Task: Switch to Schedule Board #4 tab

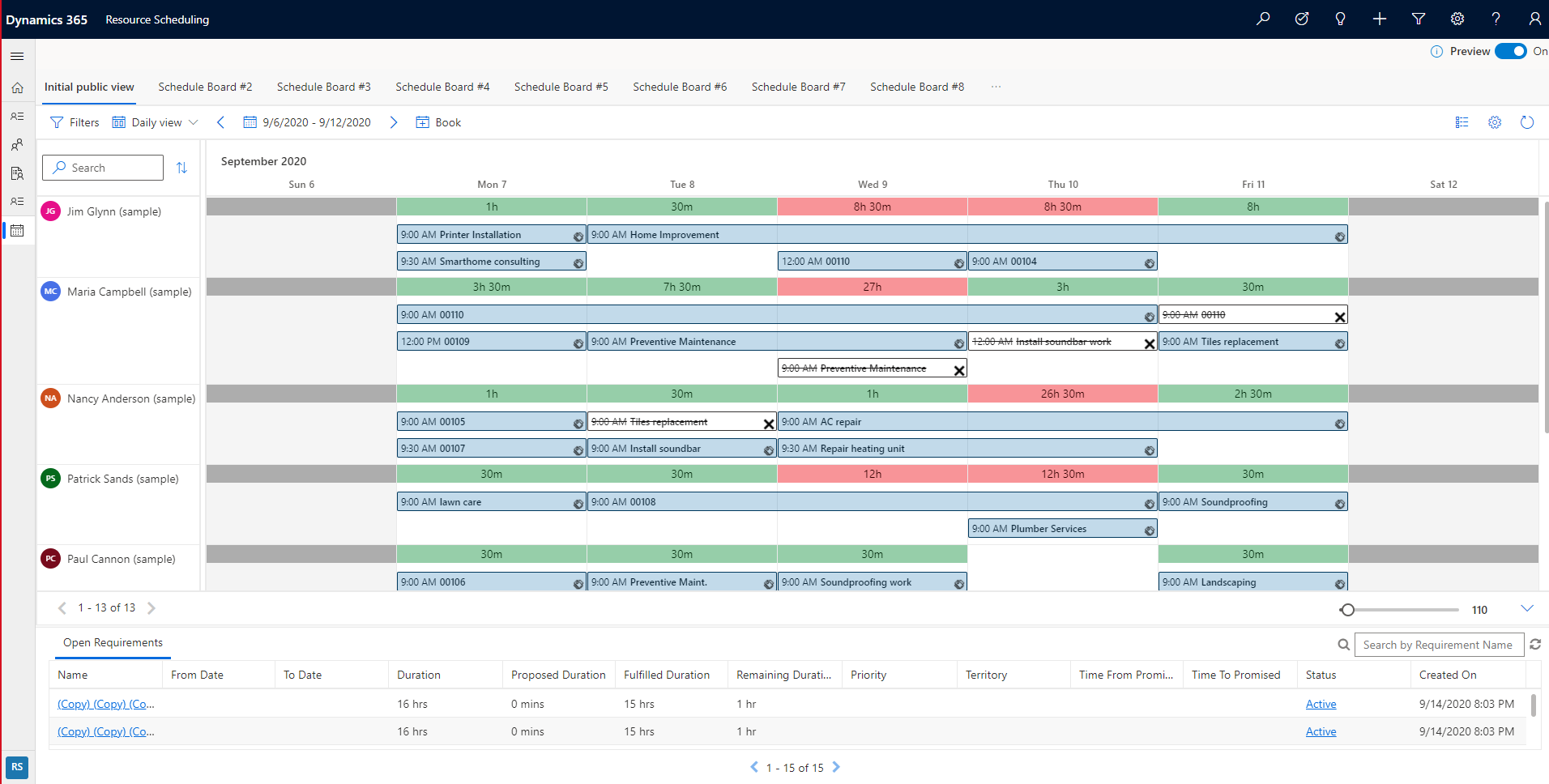Action: (x=442, y=87)
